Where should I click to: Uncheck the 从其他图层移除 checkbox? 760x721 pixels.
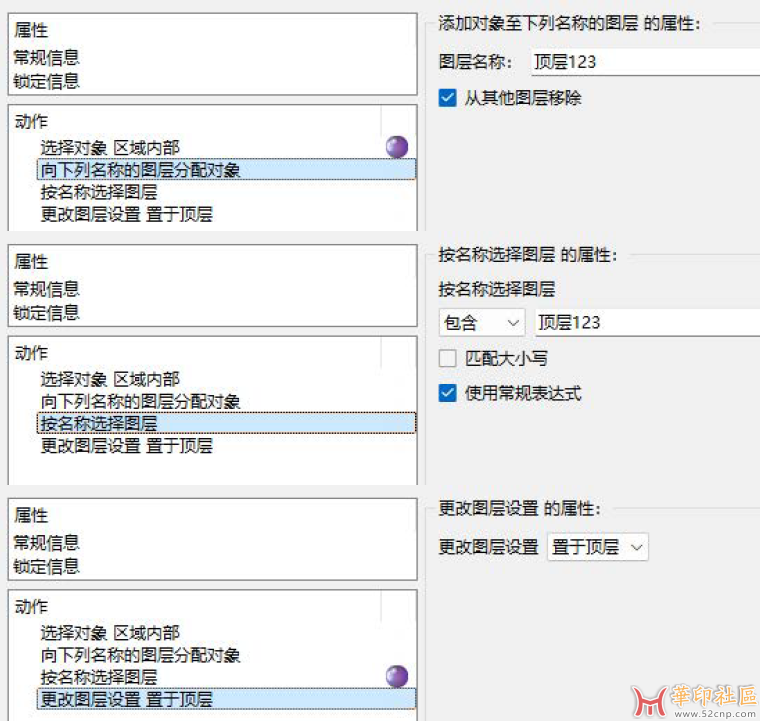point(447,98)
